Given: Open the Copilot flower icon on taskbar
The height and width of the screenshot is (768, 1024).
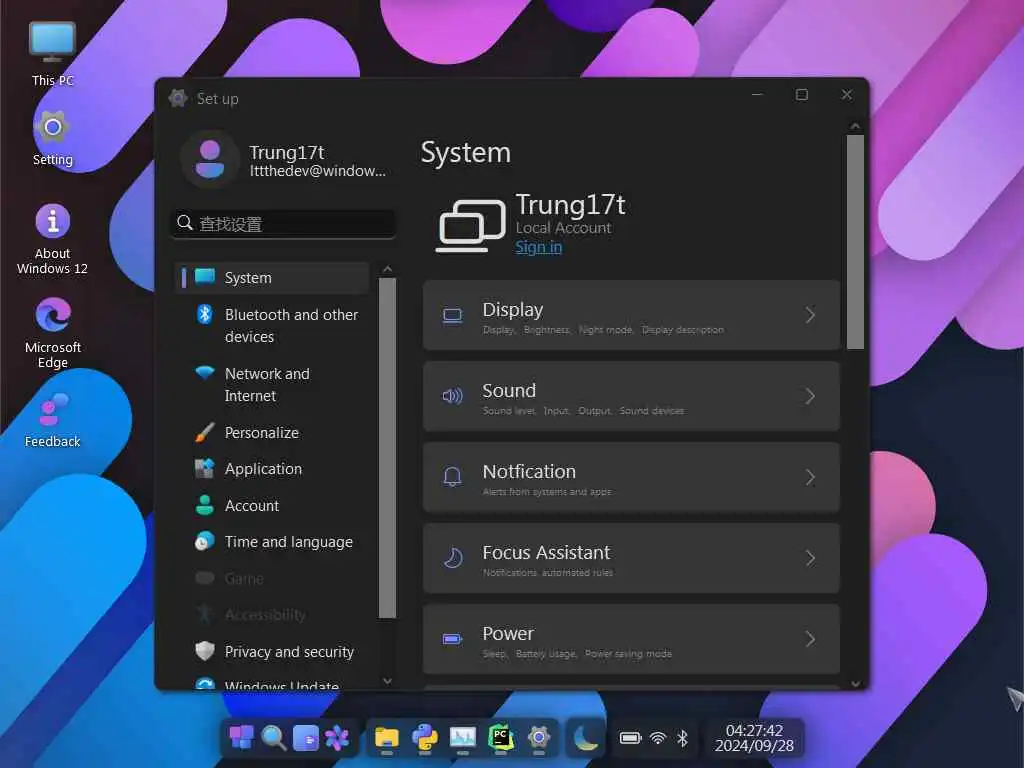Looking at the screenshot, I should coord(337,739).
